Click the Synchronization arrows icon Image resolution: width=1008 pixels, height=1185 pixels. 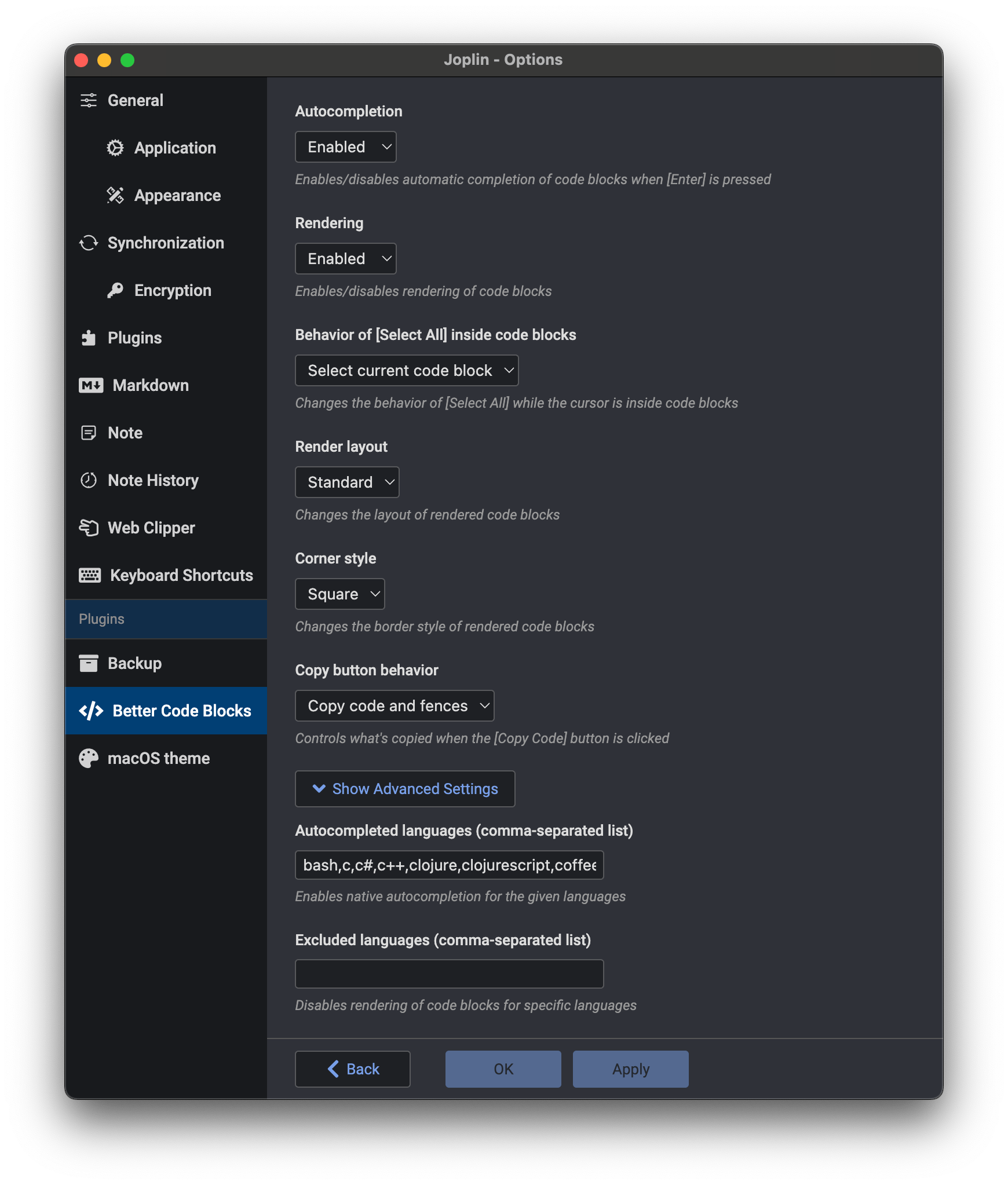tap(89, 243)
